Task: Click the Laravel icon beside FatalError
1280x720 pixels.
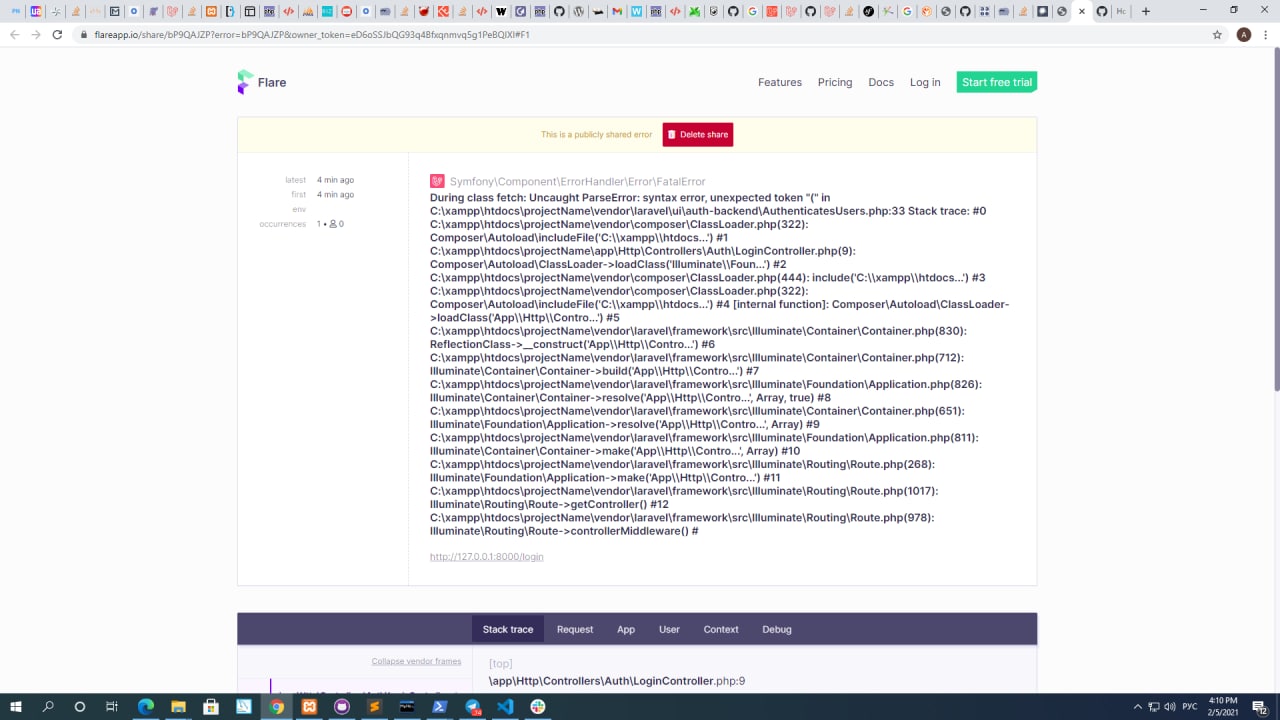Action: tap(437, 181)
